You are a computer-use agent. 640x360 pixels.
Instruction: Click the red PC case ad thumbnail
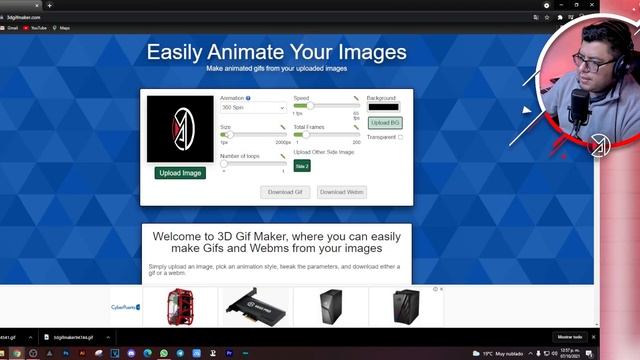click(x=180, y=307)
